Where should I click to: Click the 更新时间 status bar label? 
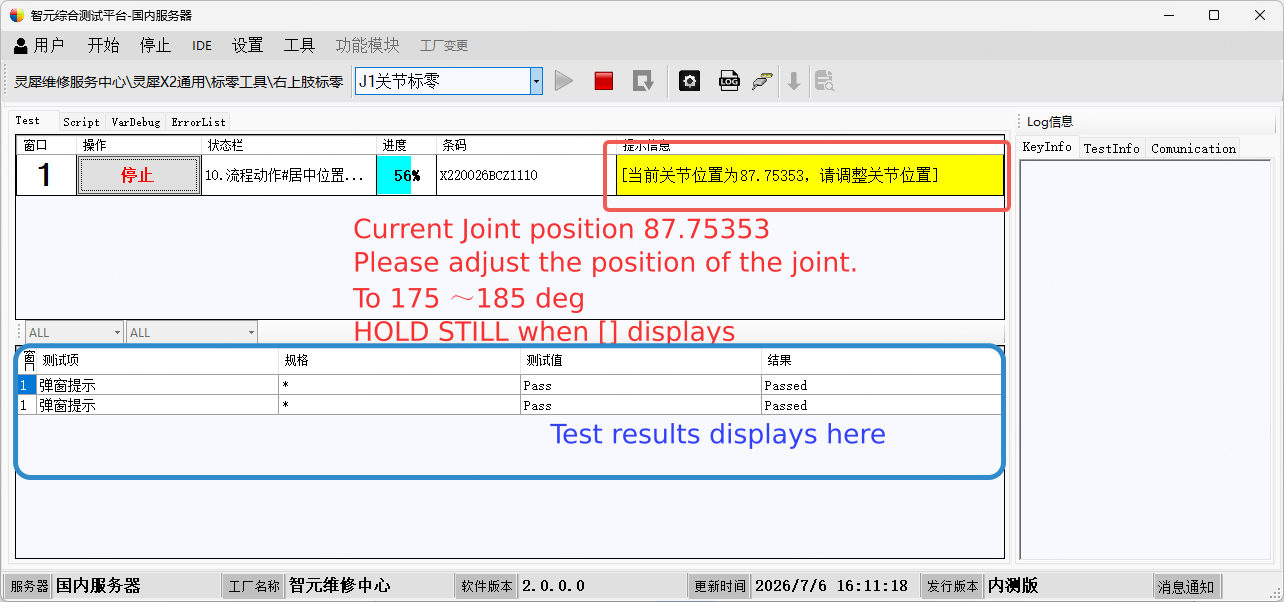coord(720,586)
